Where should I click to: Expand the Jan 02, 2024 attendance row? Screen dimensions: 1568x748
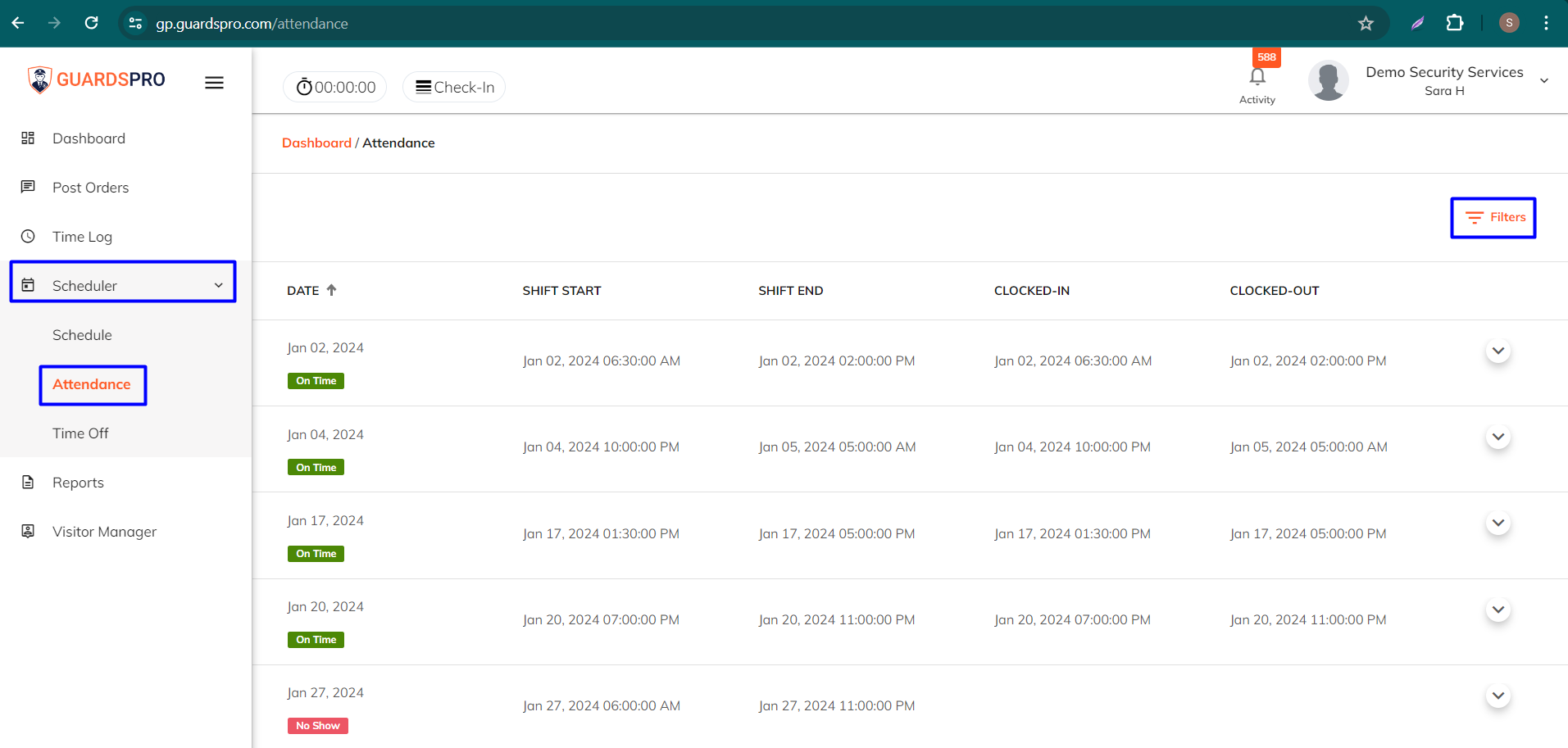coord(1498,351)
